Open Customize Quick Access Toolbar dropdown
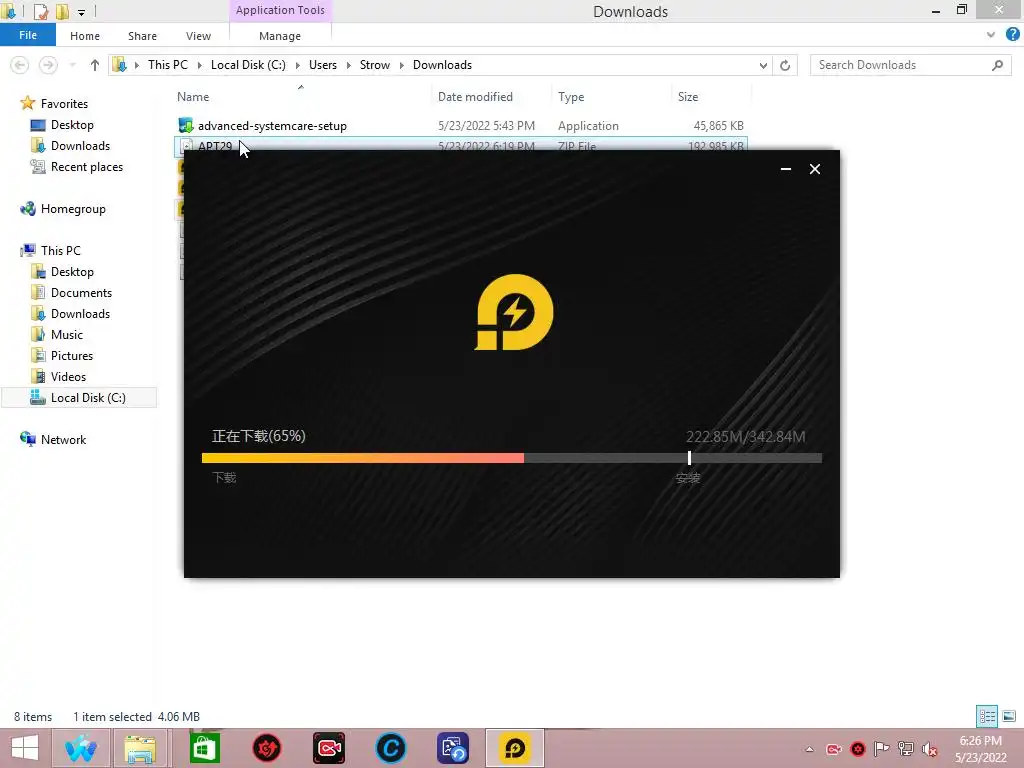 point(82,12)
